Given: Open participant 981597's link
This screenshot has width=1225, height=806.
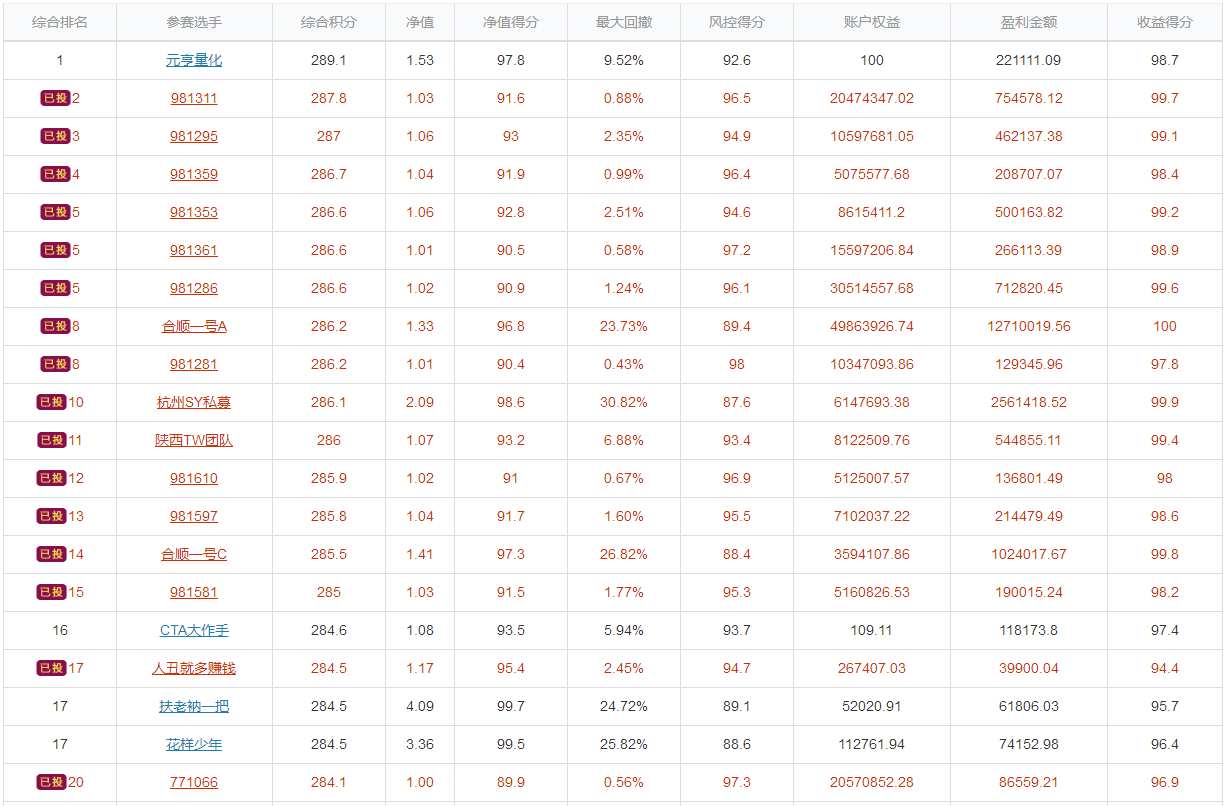Looking at the screenshot, I should tap(194, 516).
